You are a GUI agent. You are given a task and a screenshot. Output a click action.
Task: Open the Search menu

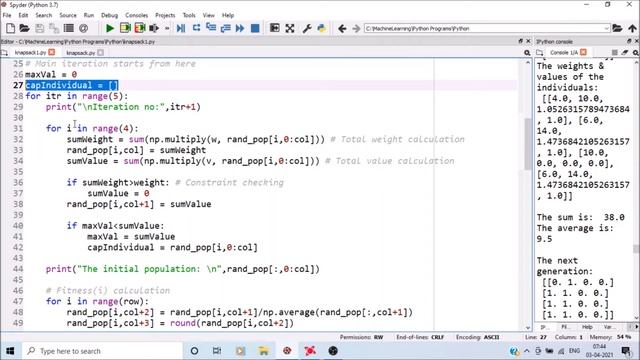click(44, 15)
